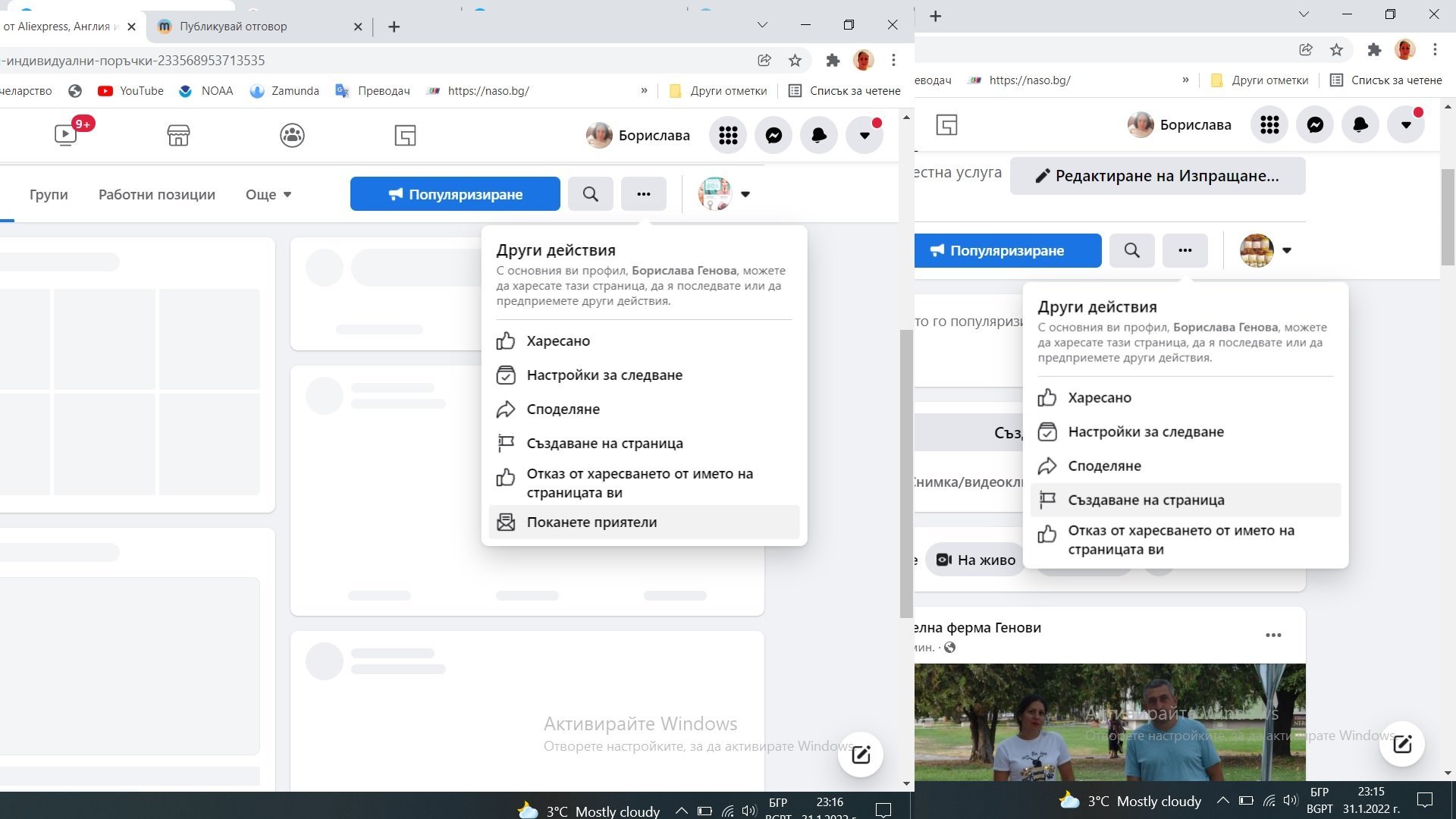The image size is (1456, 819).
Task: Open notifications bell in right window
Action: tap(1360, 125)
